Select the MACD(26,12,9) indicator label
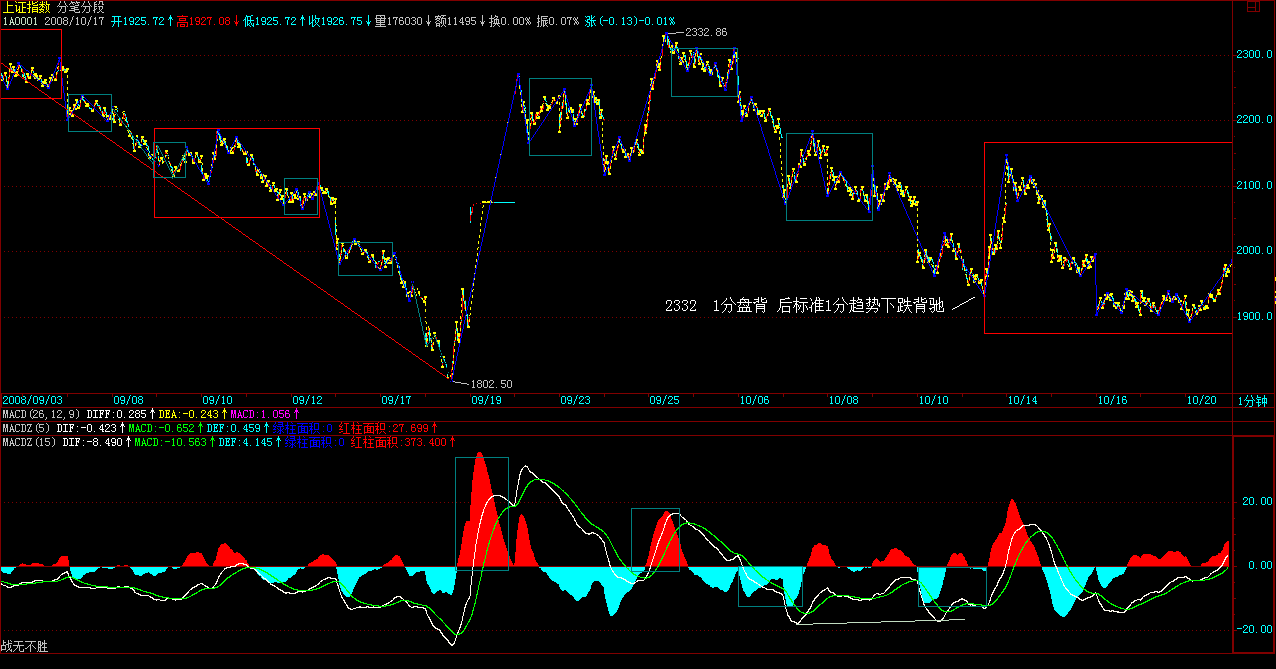 pos(41,413)
